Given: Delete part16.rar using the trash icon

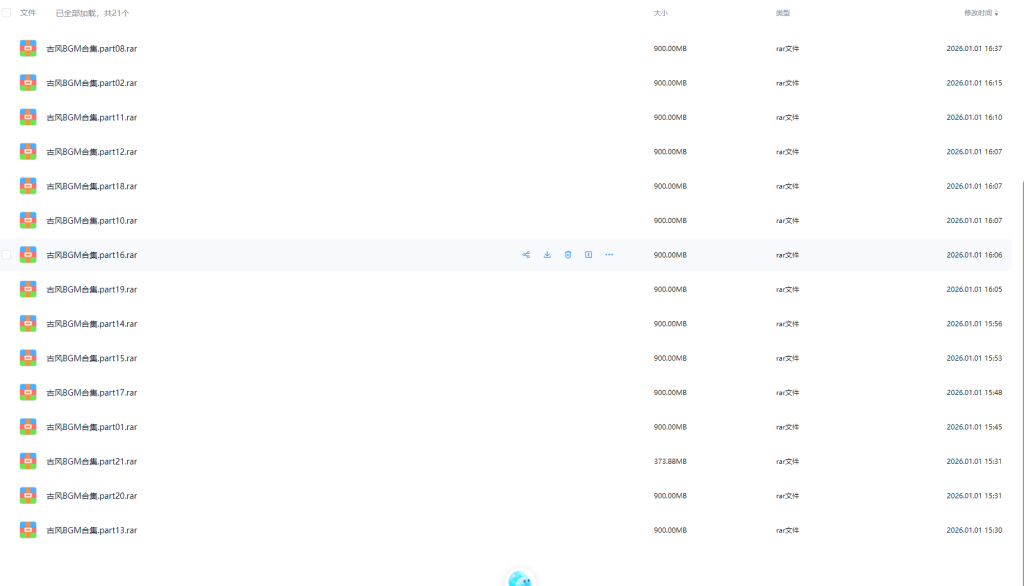Looking at the screenshot, I should [568, 255].
